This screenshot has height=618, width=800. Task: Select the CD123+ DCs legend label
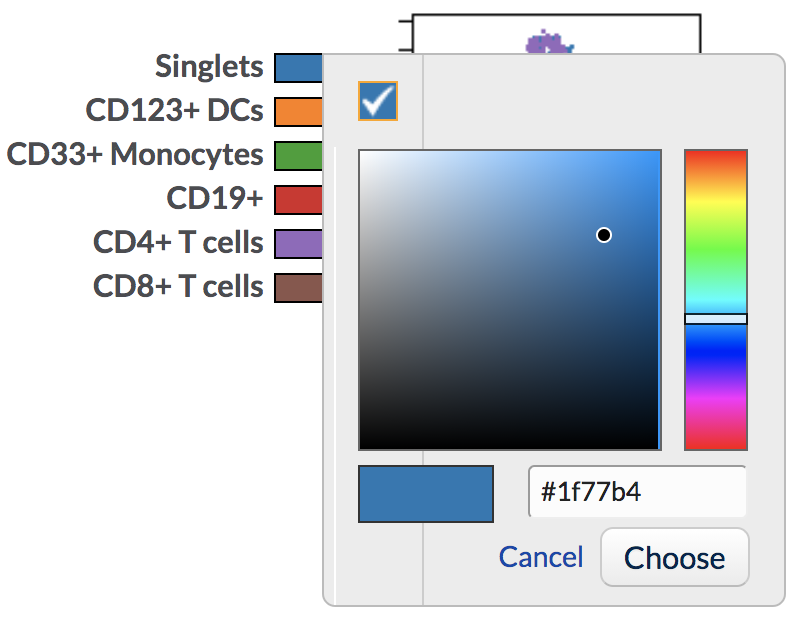coord(175,111)
